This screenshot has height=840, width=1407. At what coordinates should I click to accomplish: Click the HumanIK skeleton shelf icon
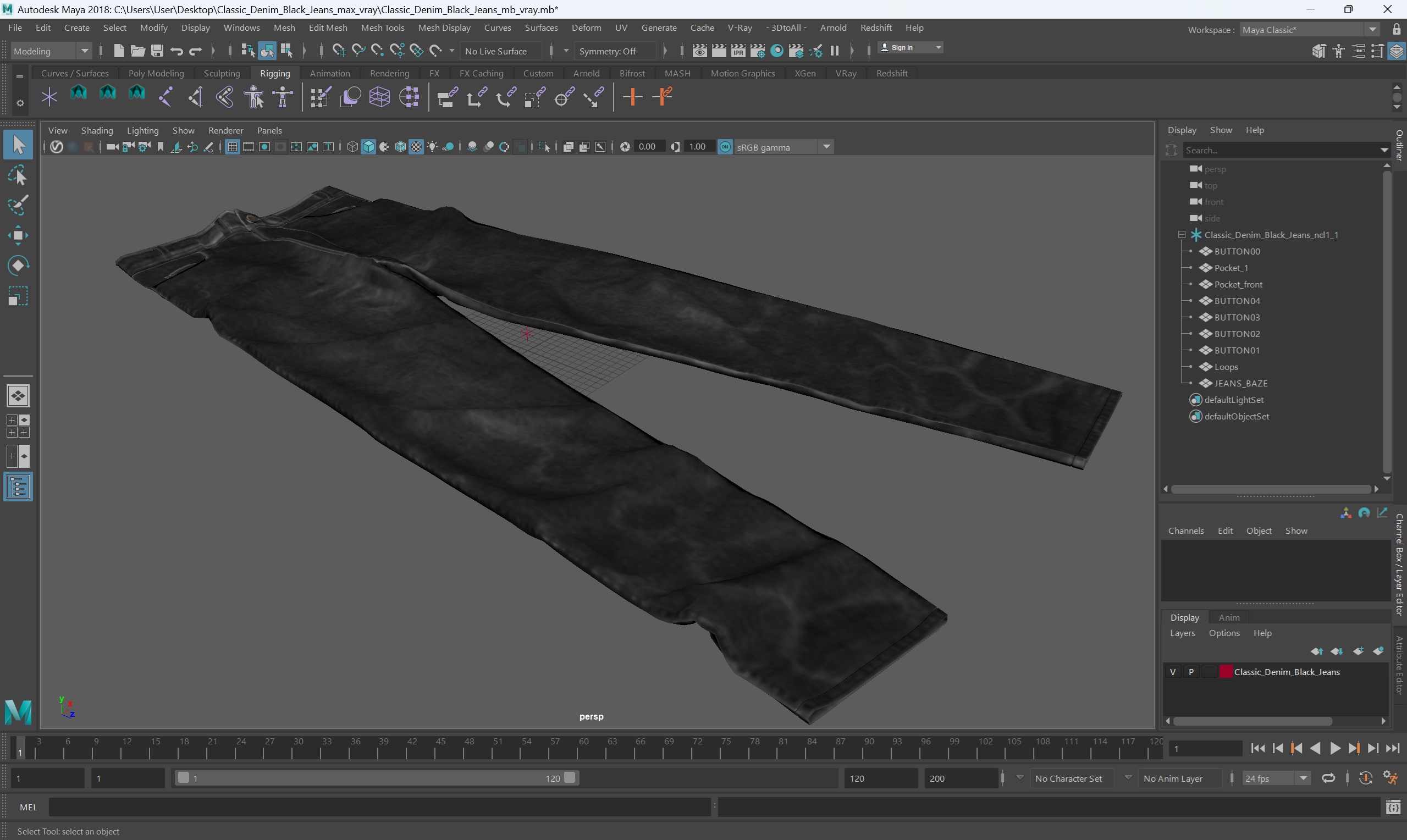283,97
